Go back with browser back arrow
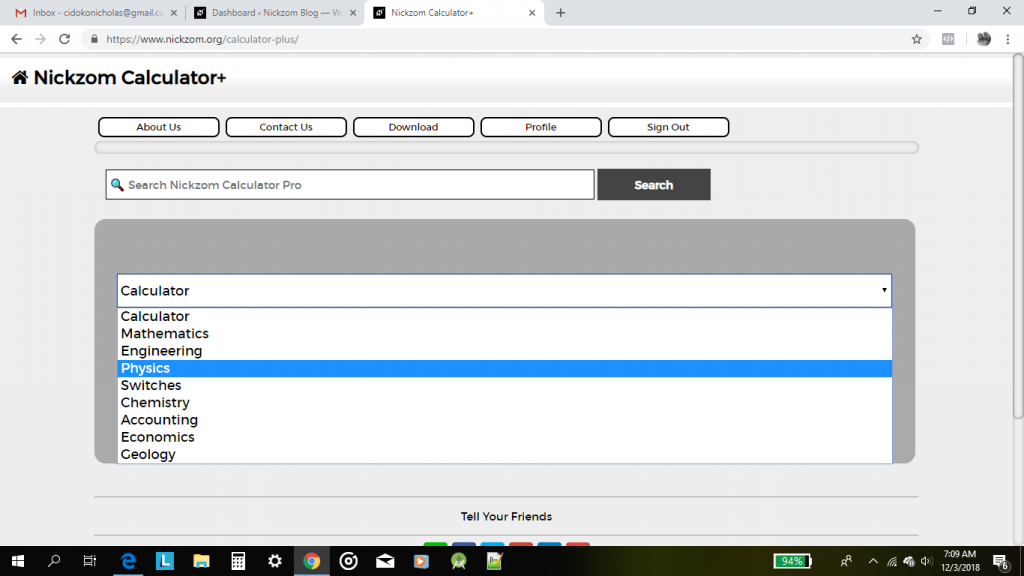 click(x=16, y=39)
